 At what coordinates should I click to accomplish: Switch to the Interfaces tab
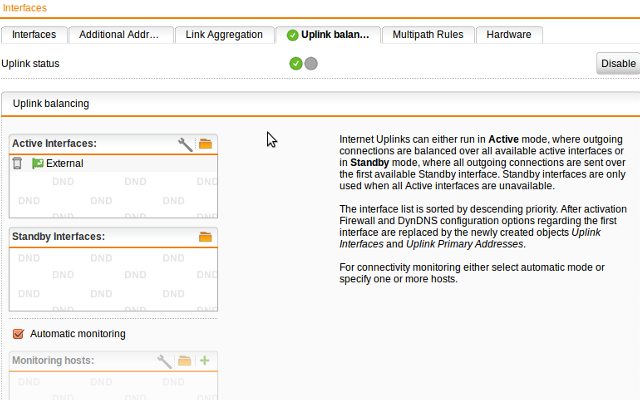pyautogui.click(x=34, y=34)
